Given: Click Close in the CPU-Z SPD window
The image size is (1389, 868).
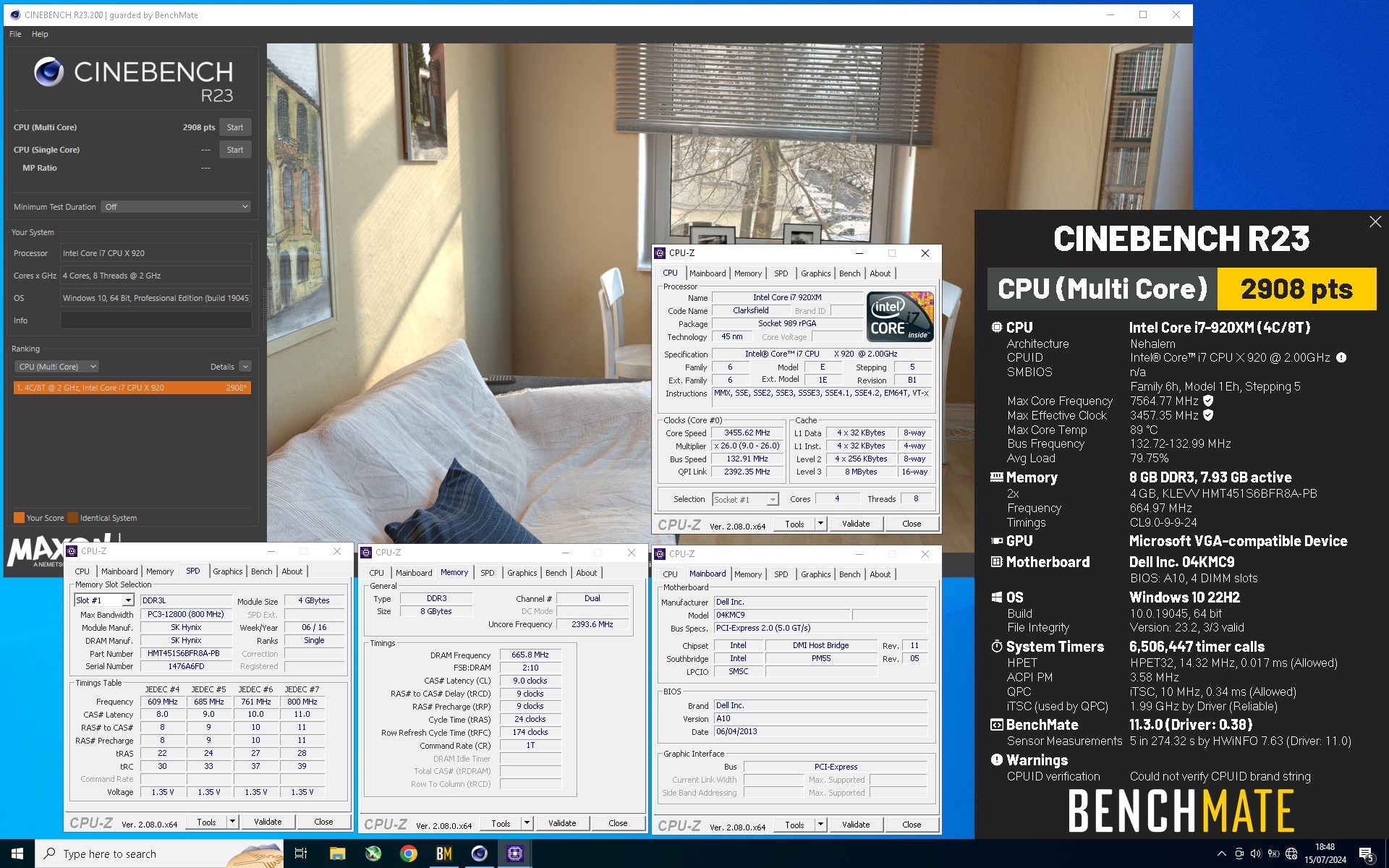Looking at the screenshot, I should pyautogui.click(x=323, y=822).
